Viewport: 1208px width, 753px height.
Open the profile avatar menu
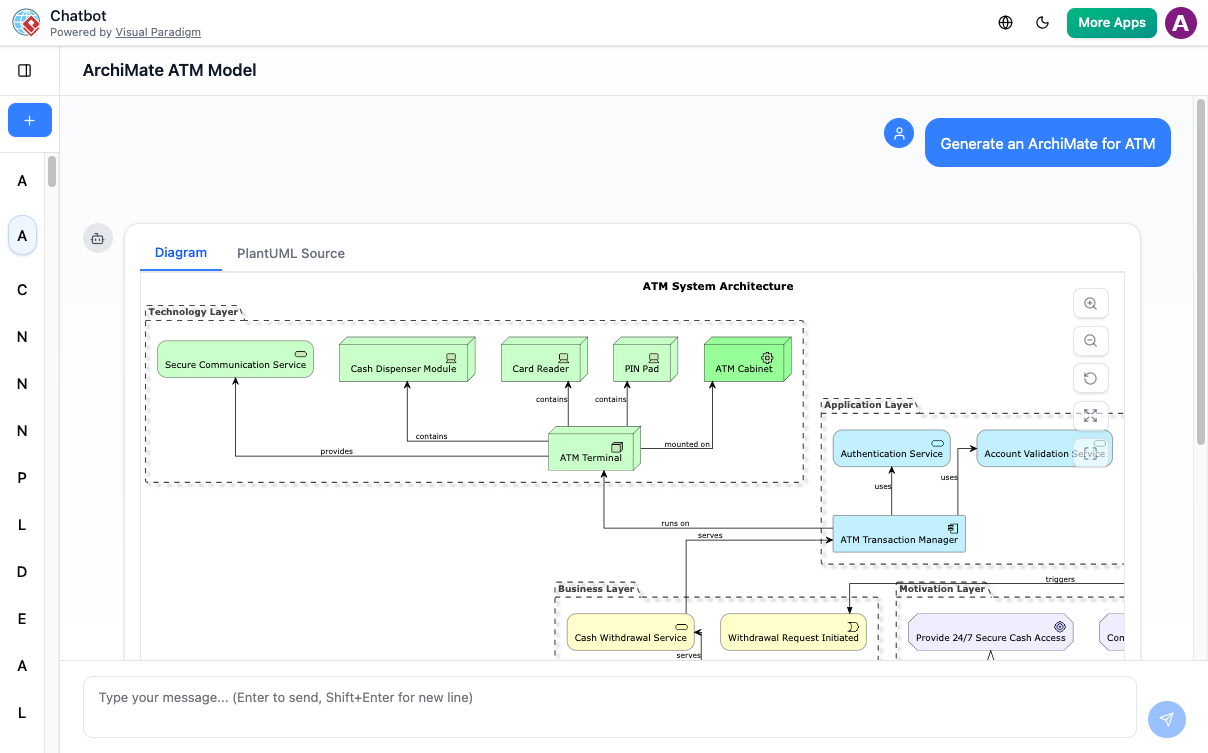[x=1180, y=22]
